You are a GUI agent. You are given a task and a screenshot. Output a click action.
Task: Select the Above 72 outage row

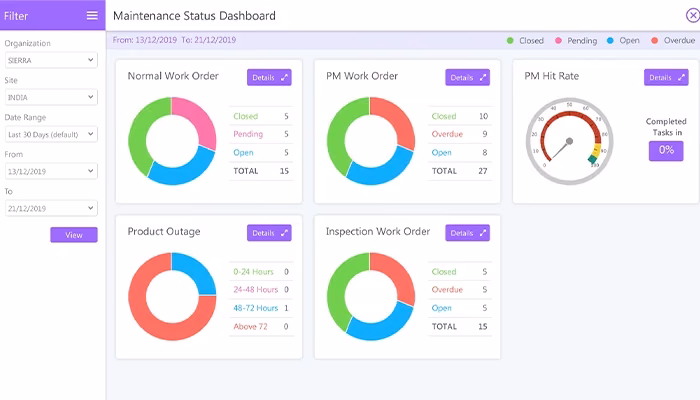(x=261, y=326)
